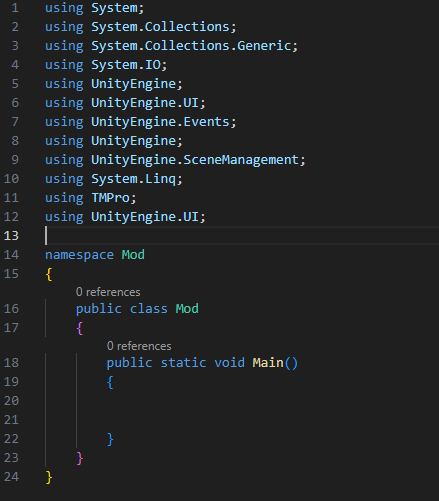Click the yellow closing brace on line 24
This screenshot has height=501, width=439.
point(49,478)
